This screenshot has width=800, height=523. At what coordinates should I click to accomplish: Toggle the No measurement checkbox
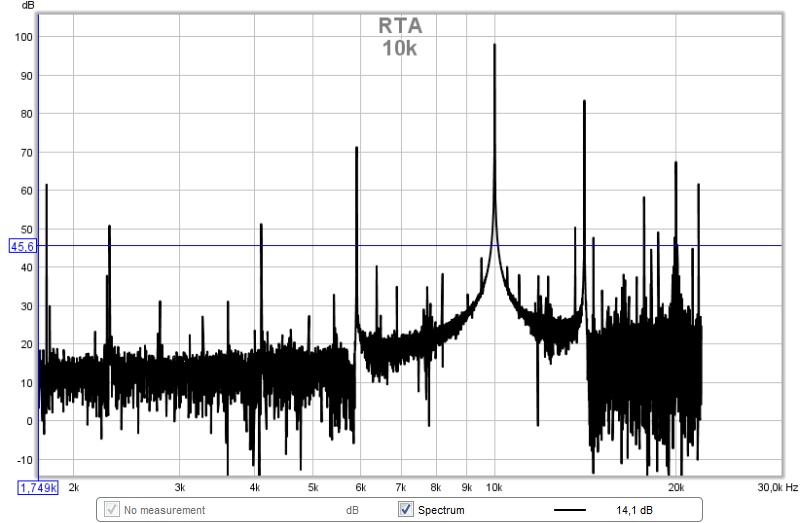click(111, 509)
